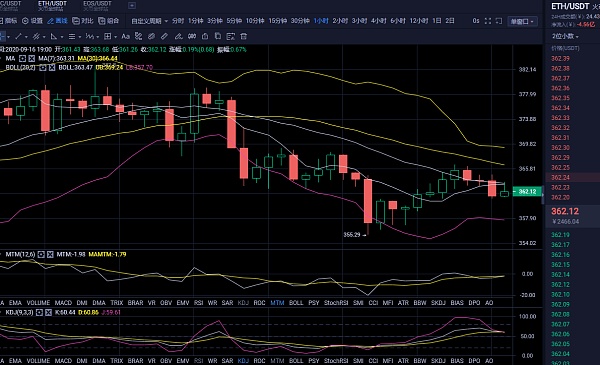
Task: Click the 362.12 current price label
Action: pyautogui.click(x=527, y=191)
